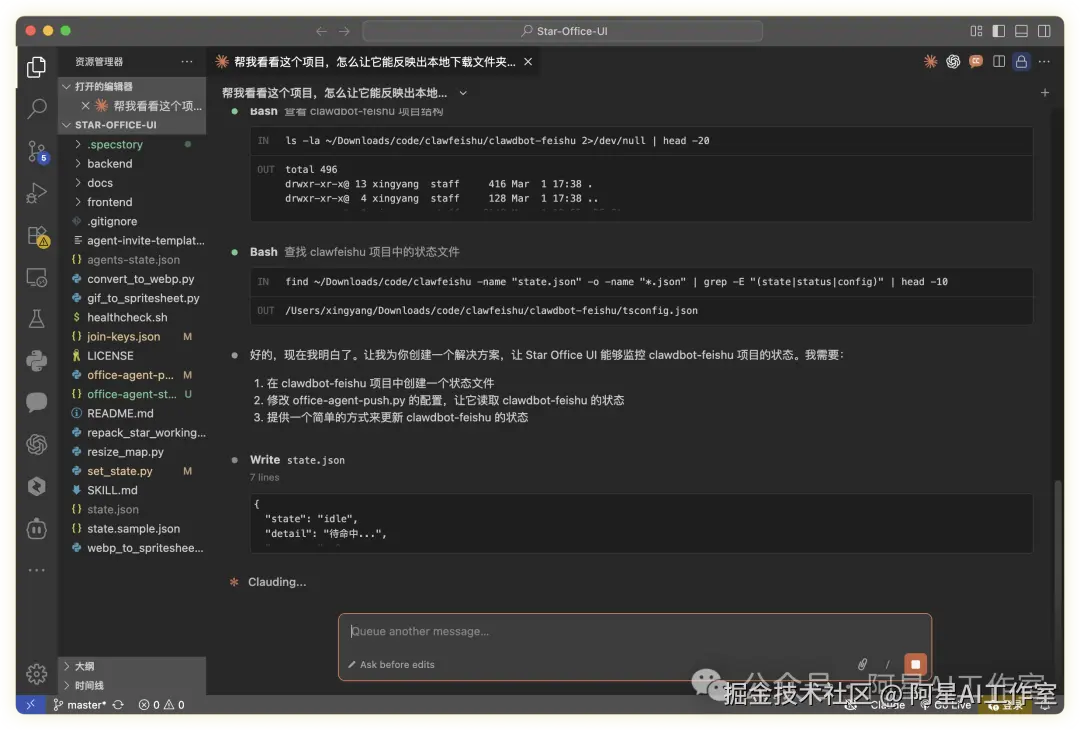The image size is (1080, 730).
Task: Open SKILL.md file
Action: pyautogui.click(x=132, y=490)
